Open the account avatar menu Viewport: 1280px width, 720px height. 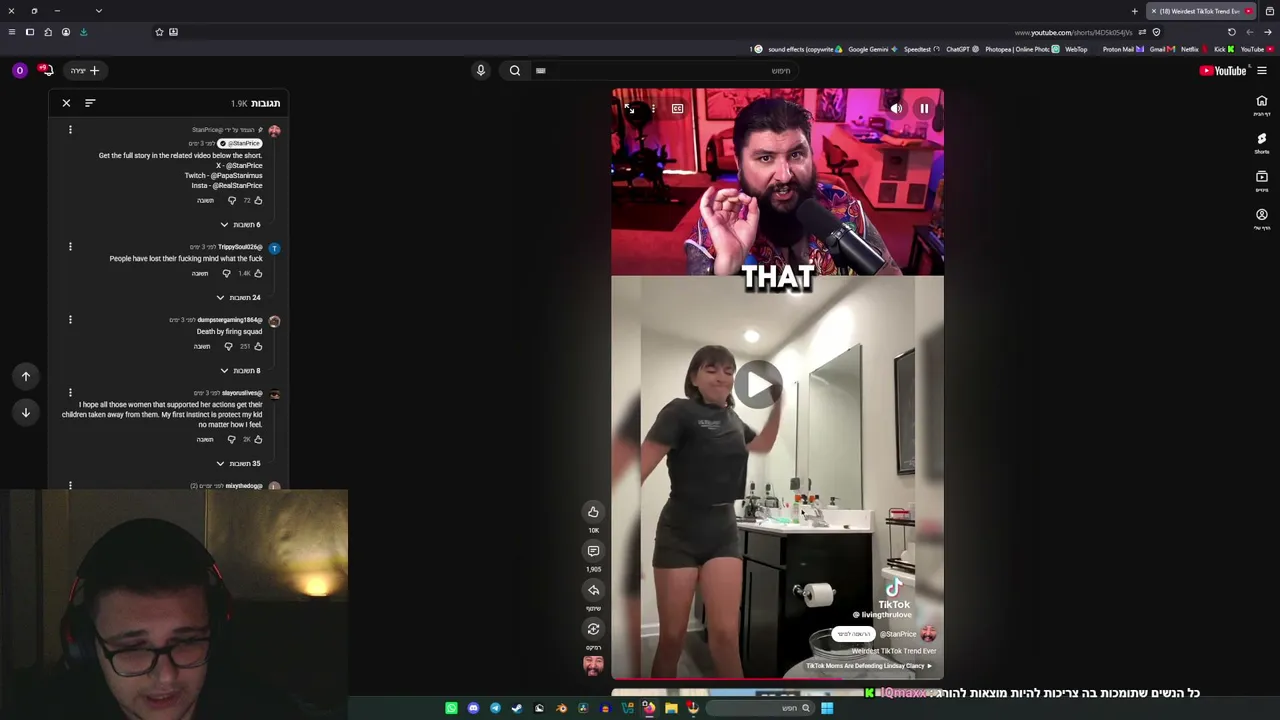(x=19, y=70)
